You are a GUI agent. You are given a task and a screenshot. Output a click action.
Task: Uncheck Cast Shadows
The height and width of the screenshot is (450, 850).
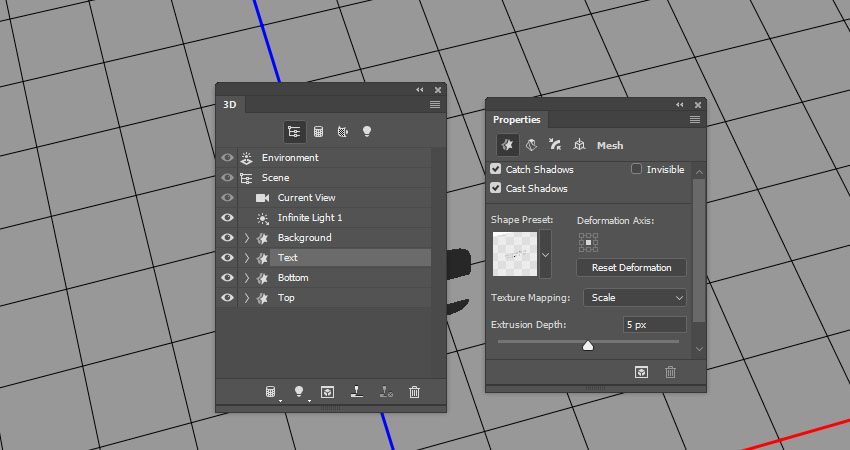(495, 188)
